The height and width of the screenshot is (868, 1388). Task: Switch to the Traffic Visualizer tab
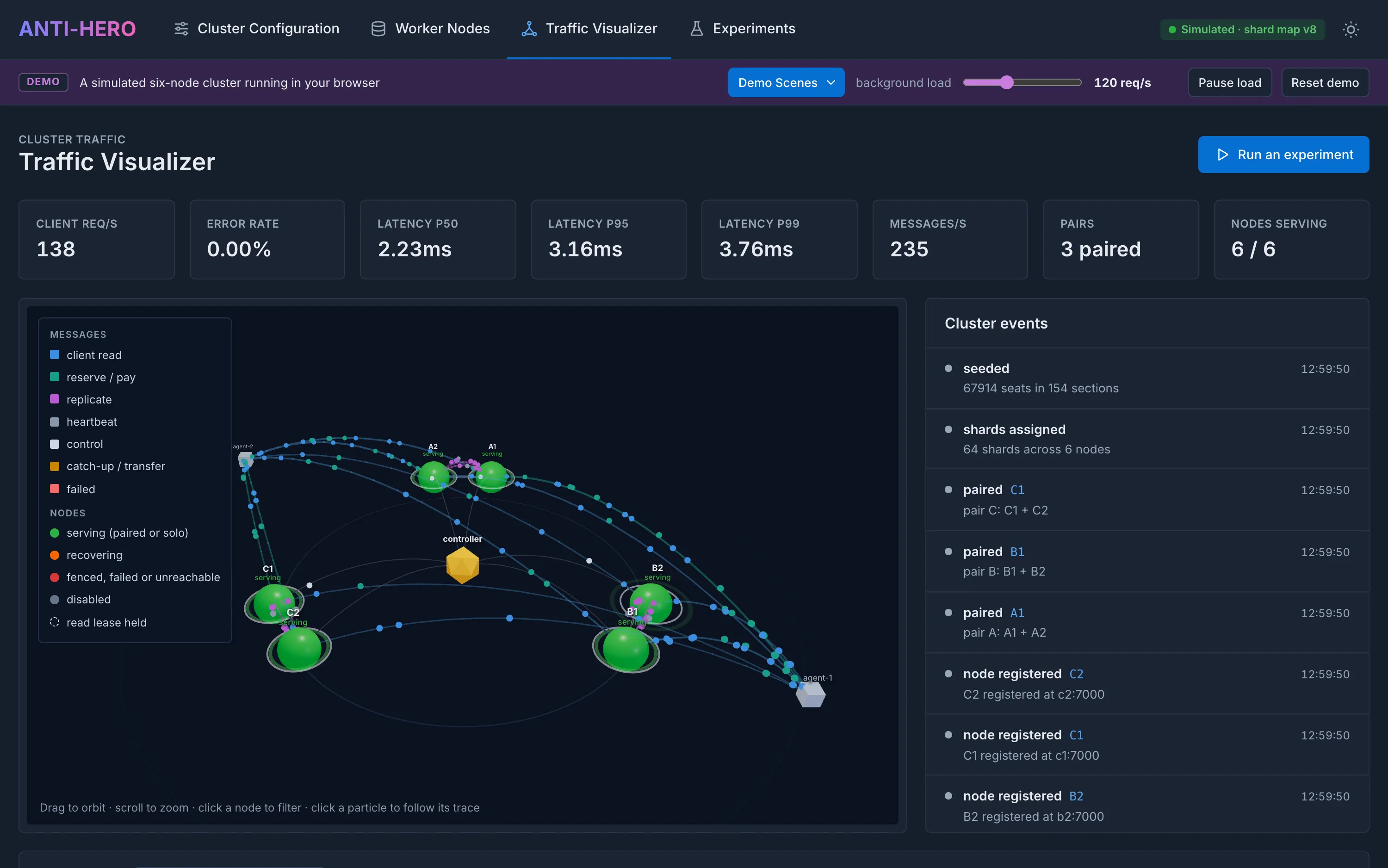(589, 29)
